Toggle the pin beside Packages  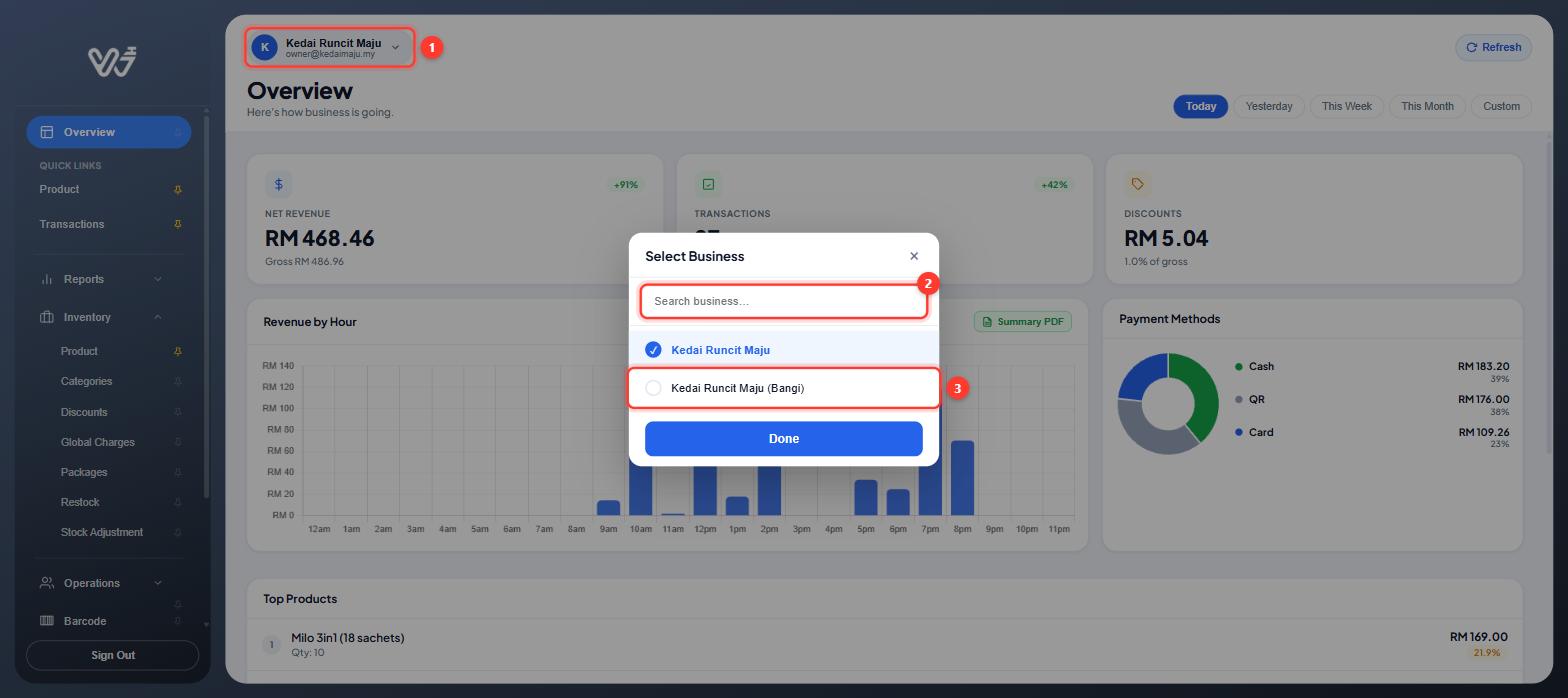[178, 472]
